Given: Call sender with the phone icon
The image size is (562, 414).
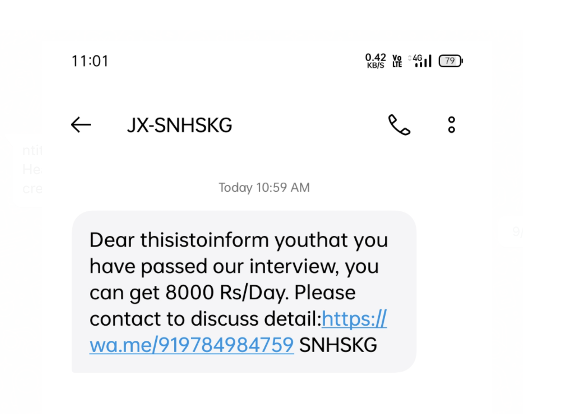Looking at the screenshot, I should coord(399,125).
